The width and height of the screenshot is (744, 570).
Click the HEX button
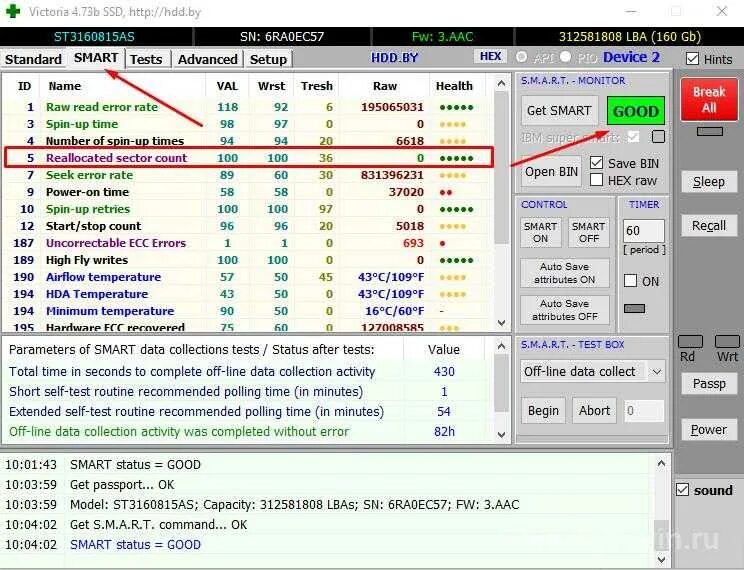click(490, 56)
